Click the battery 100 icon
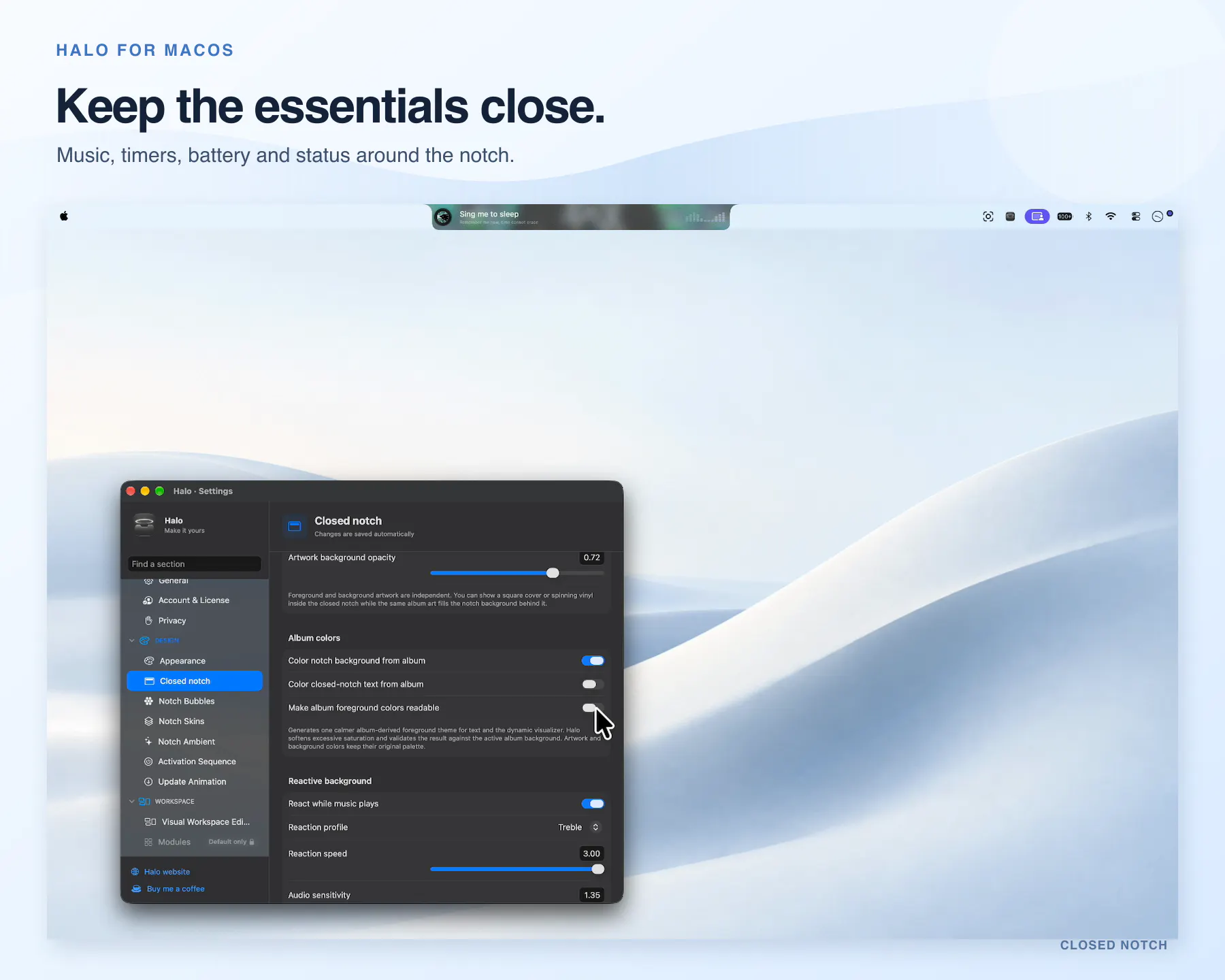Screen dimensions: 1225x980 [x=1065, y=216]
